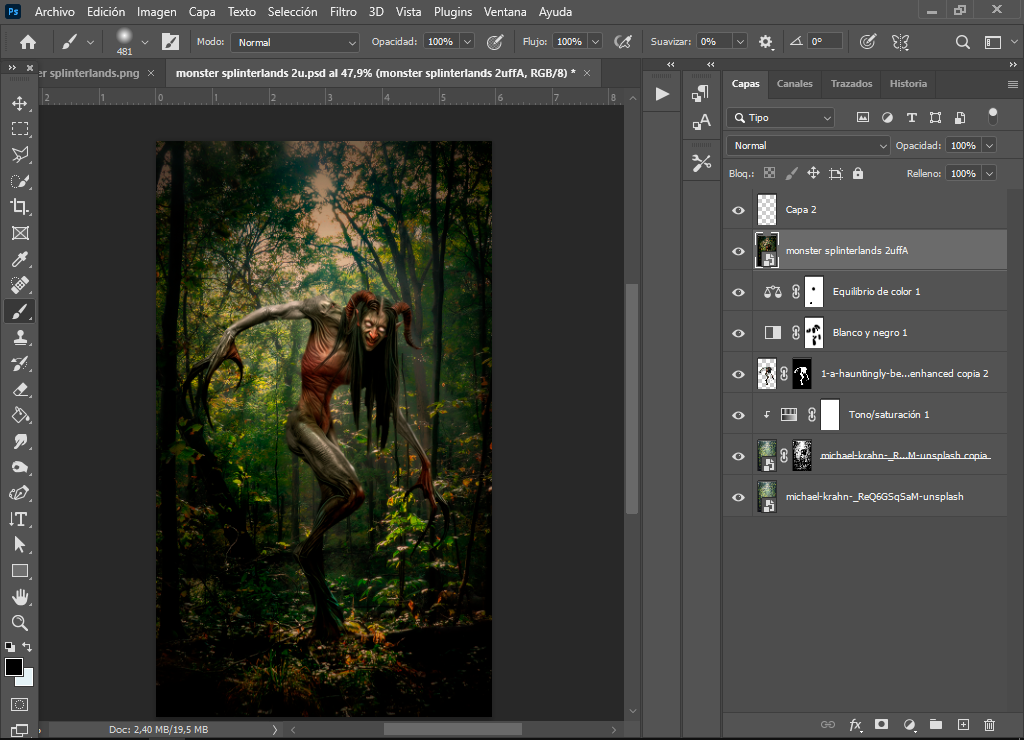Select the Hand tool

[20, 597]
